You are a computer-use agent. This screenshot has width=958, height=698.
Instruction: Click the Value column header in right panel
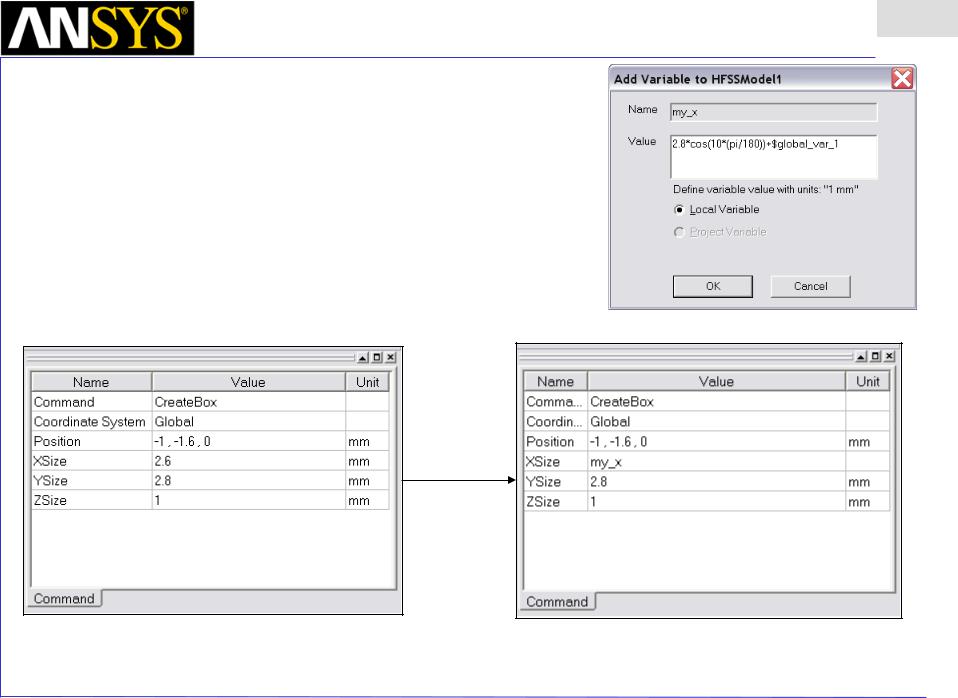click(716, 381)
